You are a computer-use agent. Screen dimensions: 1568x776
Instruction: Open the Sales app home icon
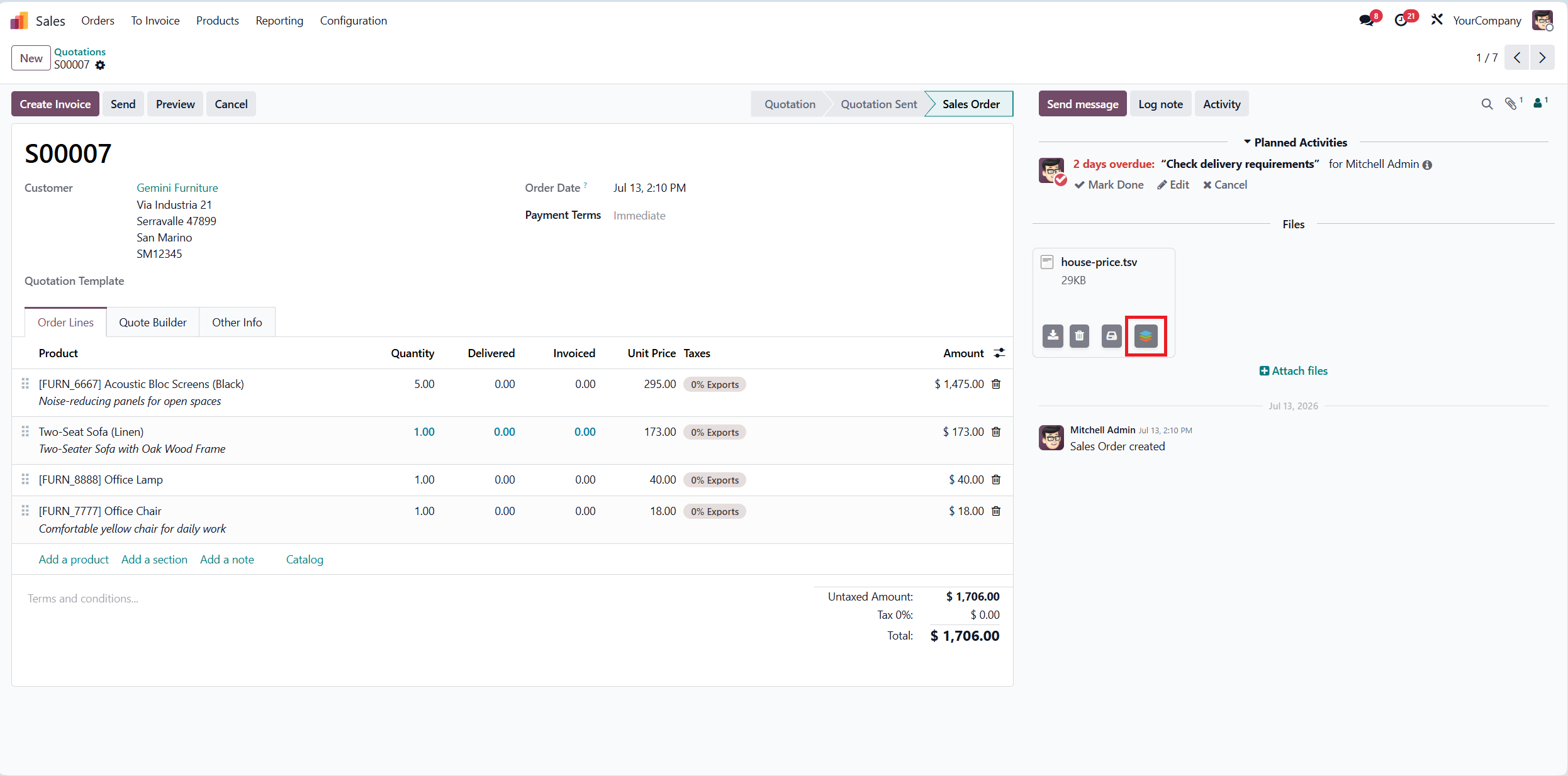(x=20, y=21)
